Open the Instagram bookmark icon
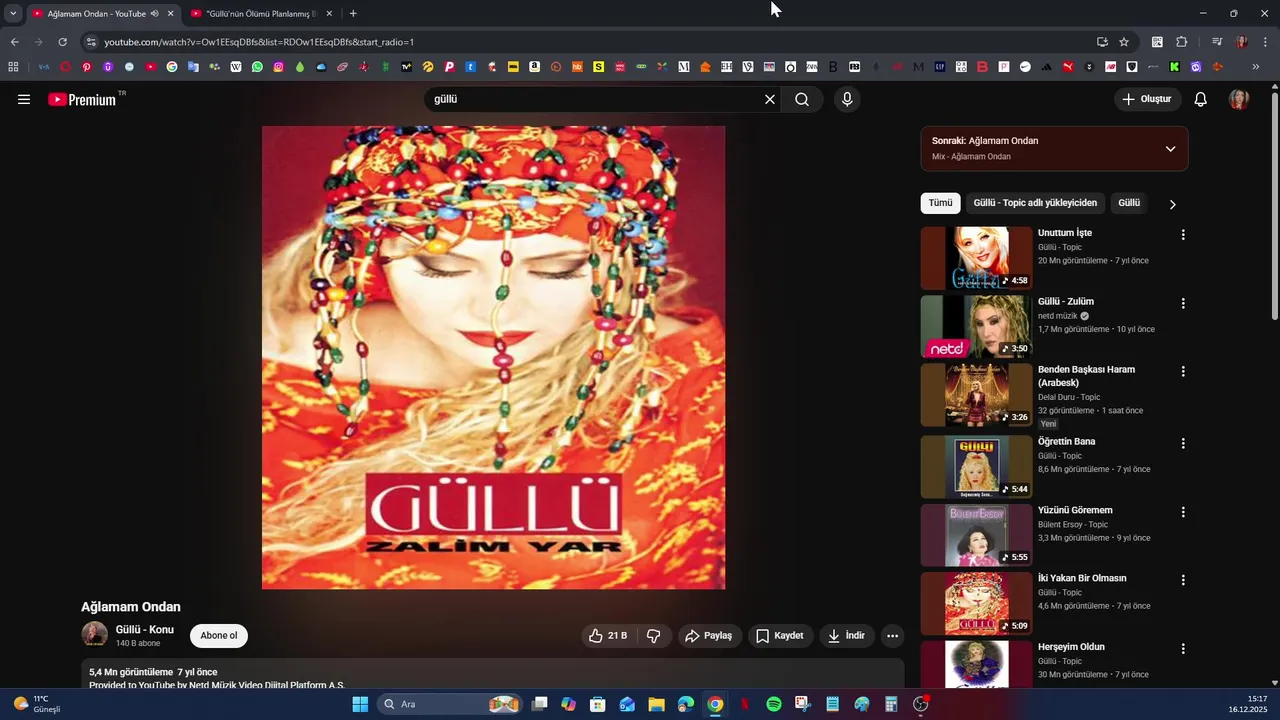Image resolution: width=1280 pixels, height=720 pixels. [278, 67]
